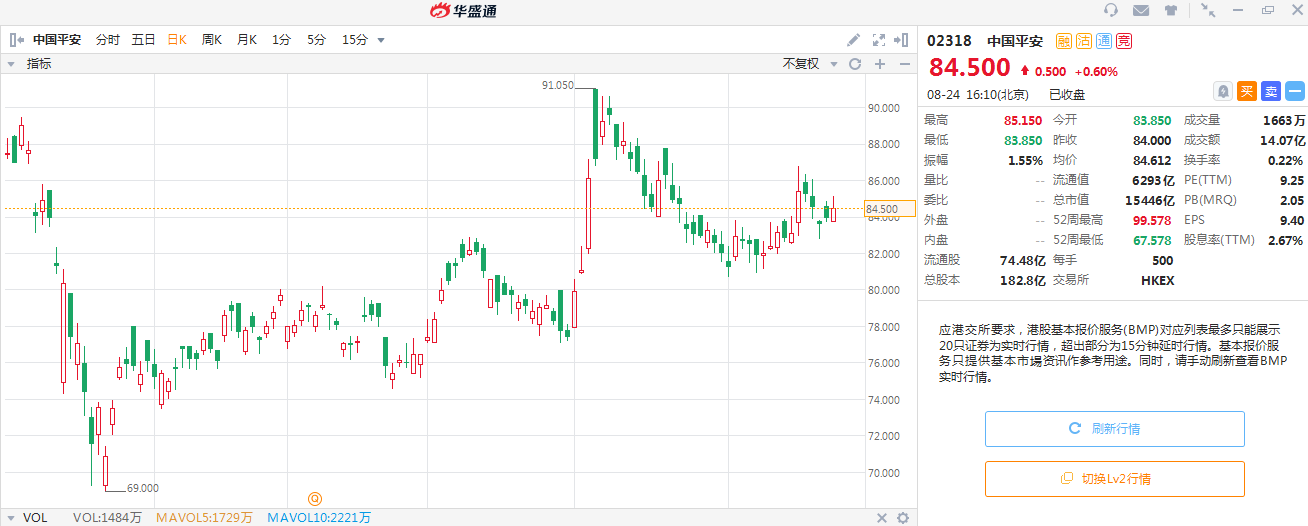
Task: Click the large red 84.500 price
Action: point(970,68)
